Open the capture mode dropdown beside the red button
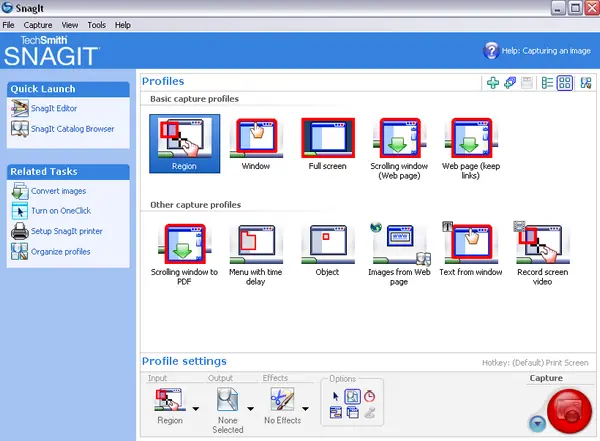Viewport: 600px width, 441px height. (x=538, y=423)
